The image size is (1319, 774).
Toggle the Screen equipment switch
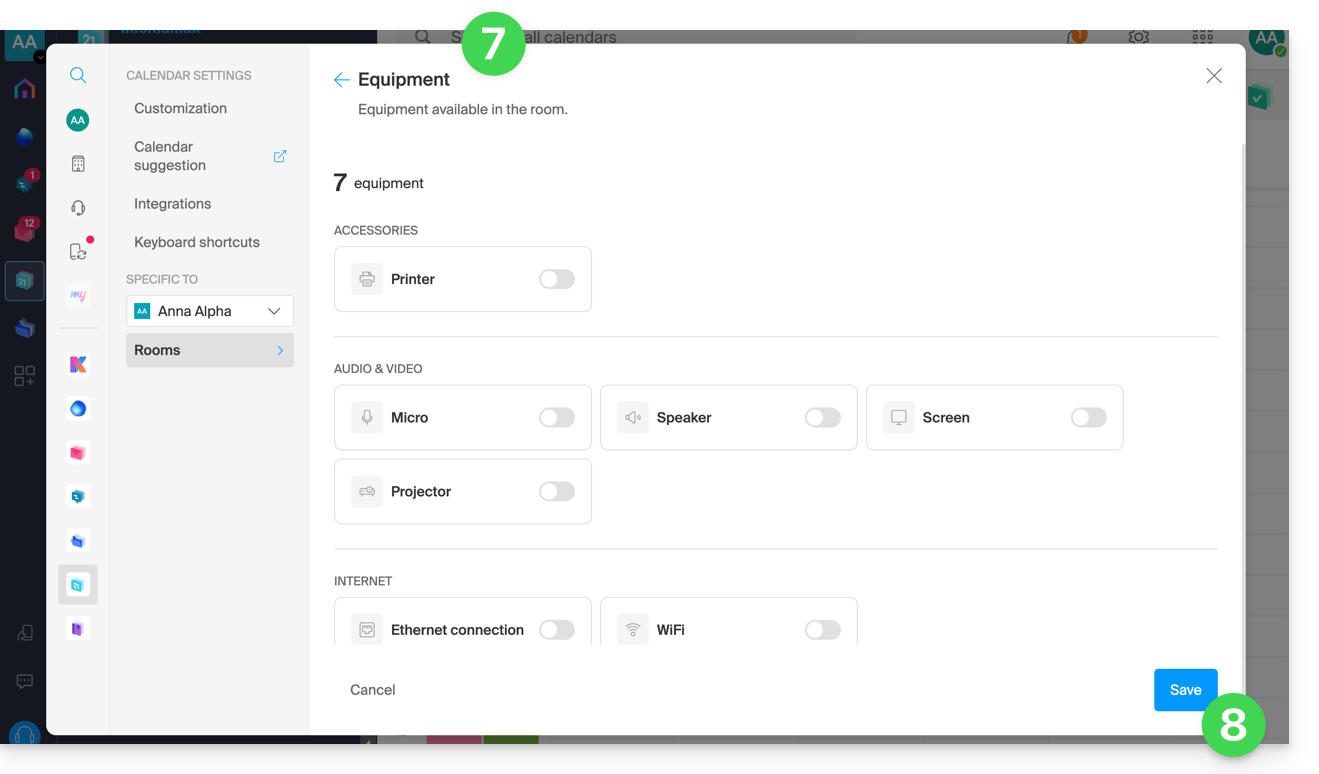1088,418
